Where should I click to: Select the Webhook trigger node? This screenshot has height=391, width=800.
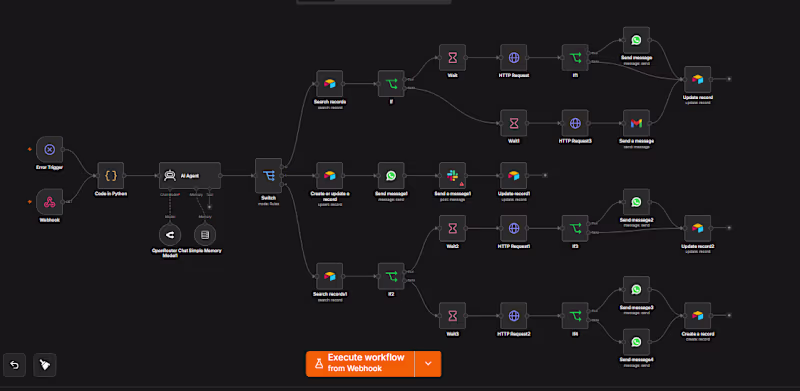(49, 202)
